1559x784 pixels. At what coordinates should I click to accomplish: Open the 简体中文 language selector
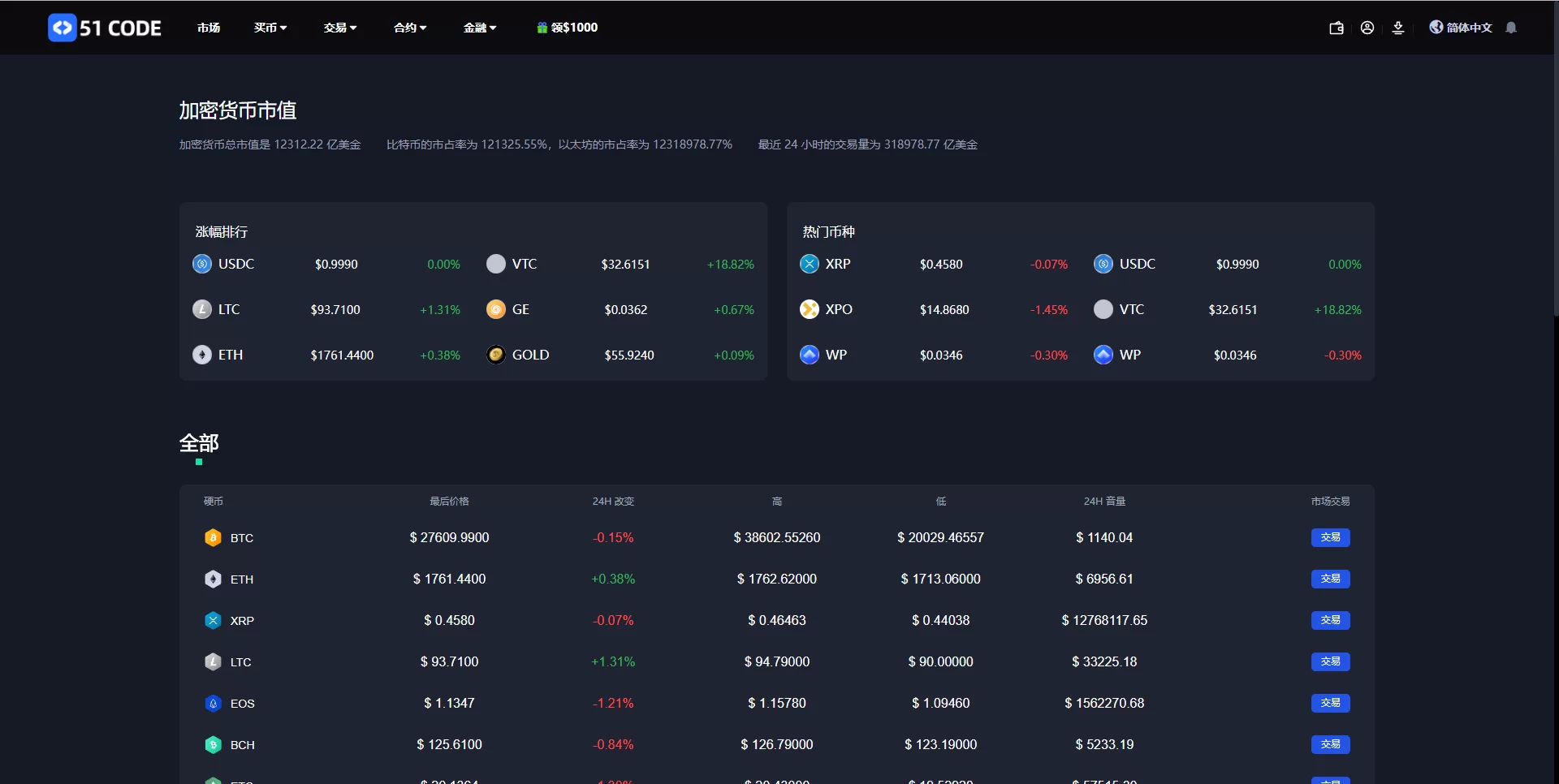click(1462, 28)
